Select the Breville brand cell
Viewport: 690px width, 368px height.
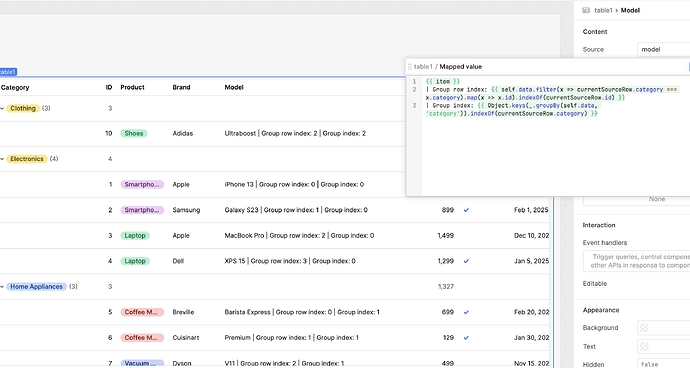[183, 312]
